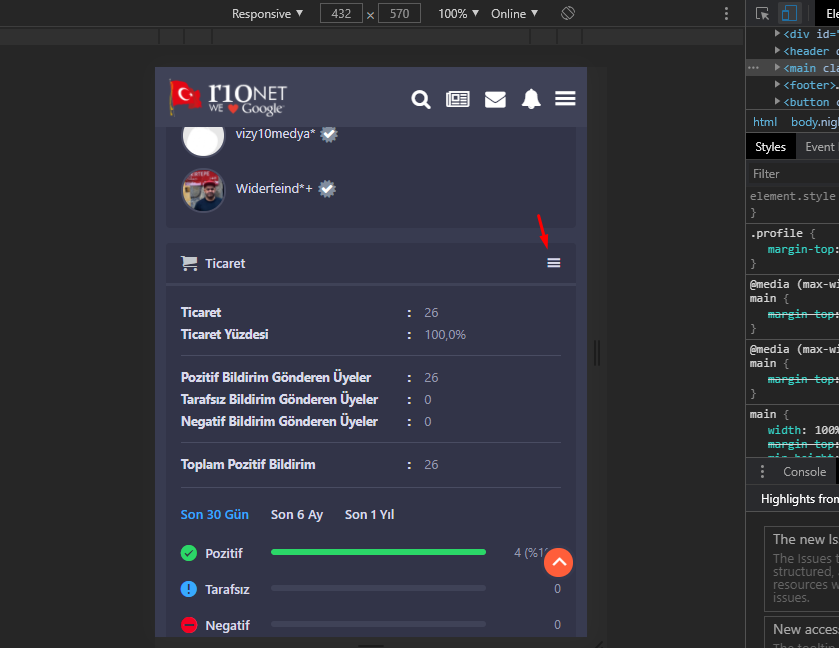Select the Son 30 Gün tab
Viewport: 839px width, 648px height.
click(x=215, y=515)
